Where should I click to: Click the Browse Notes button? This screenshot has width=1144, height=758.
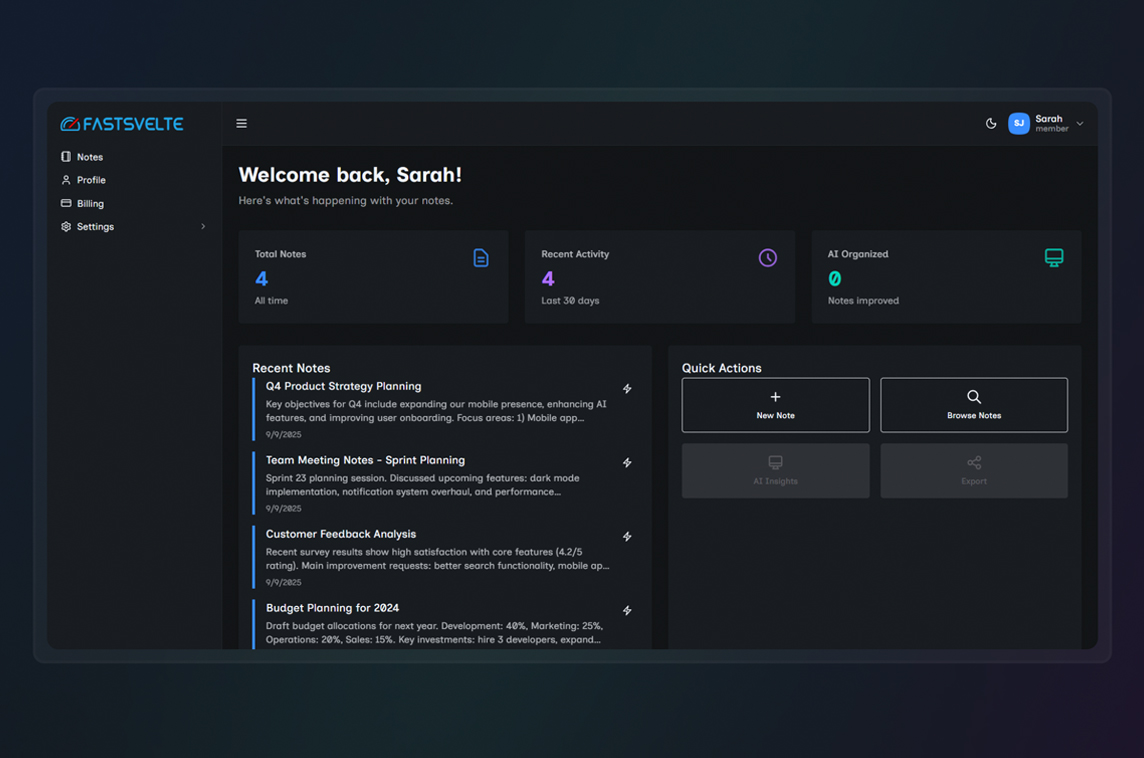coord(974,405)
